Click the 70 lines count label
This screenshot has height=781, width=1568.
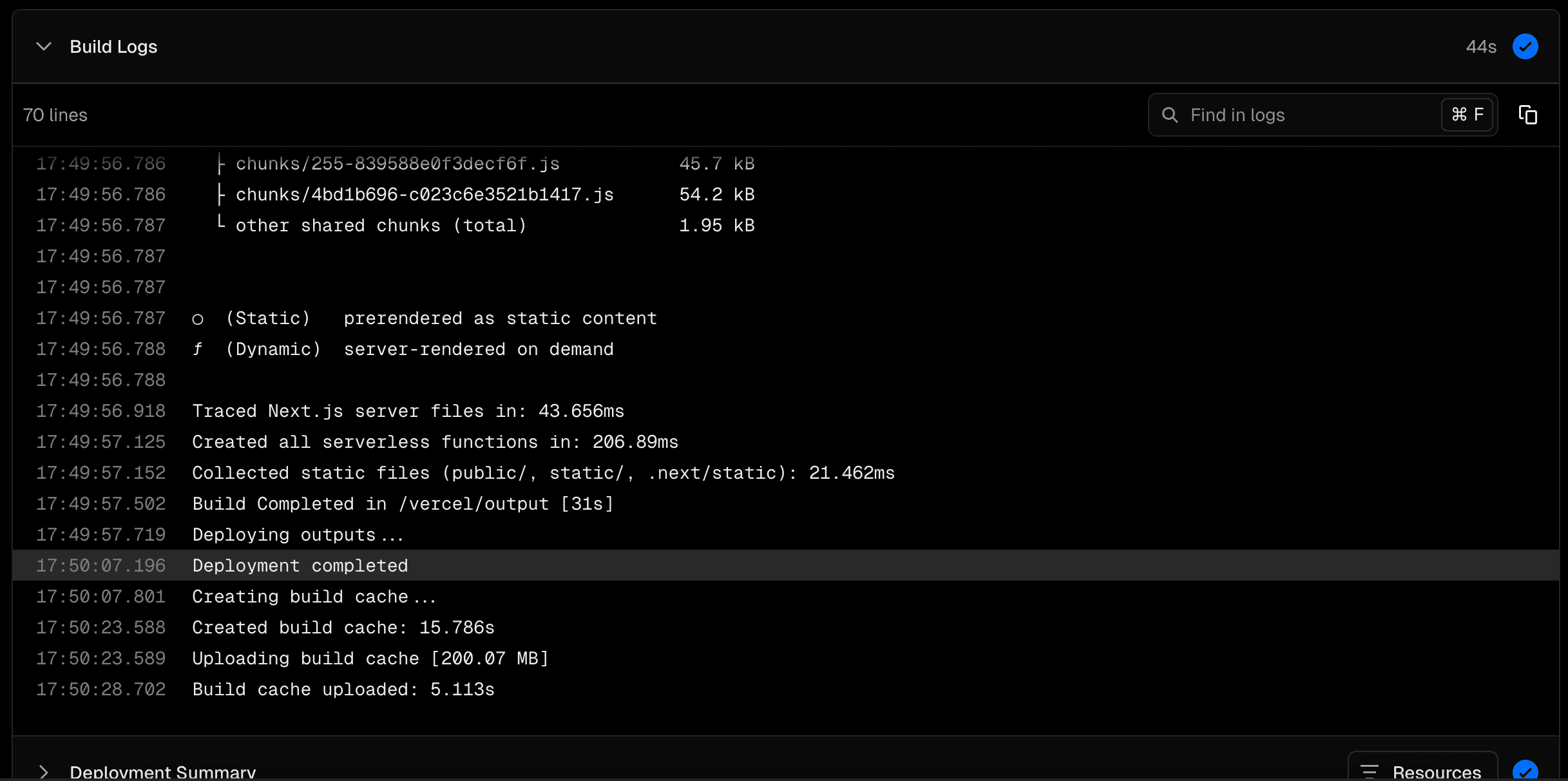click(55, 115)
